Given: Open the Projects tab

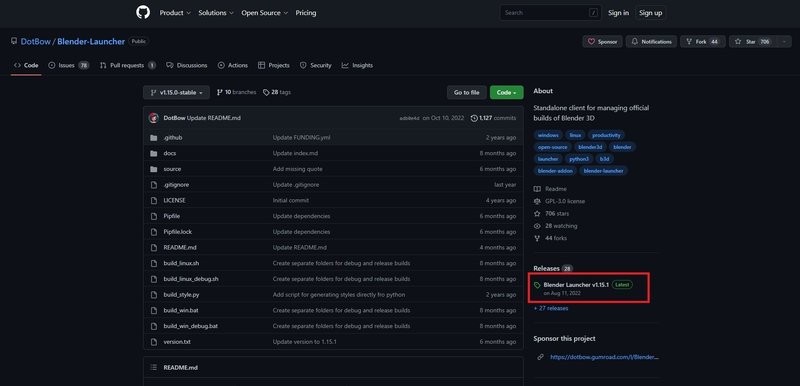Looking at the screenshot, I should click(x=273, y=65).
